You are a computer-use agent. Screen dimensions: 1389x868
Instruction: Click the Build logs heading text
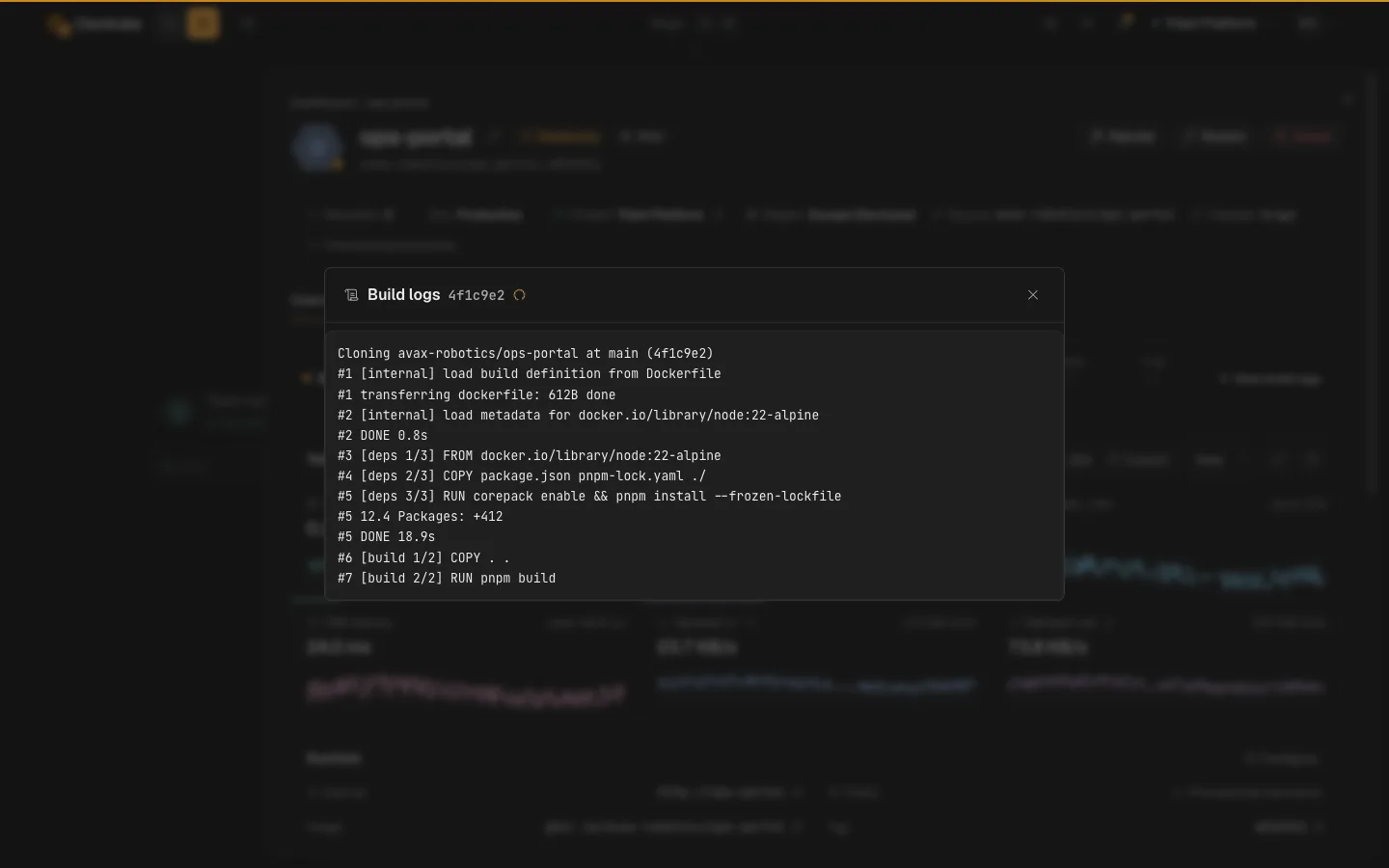coord(403,295)
